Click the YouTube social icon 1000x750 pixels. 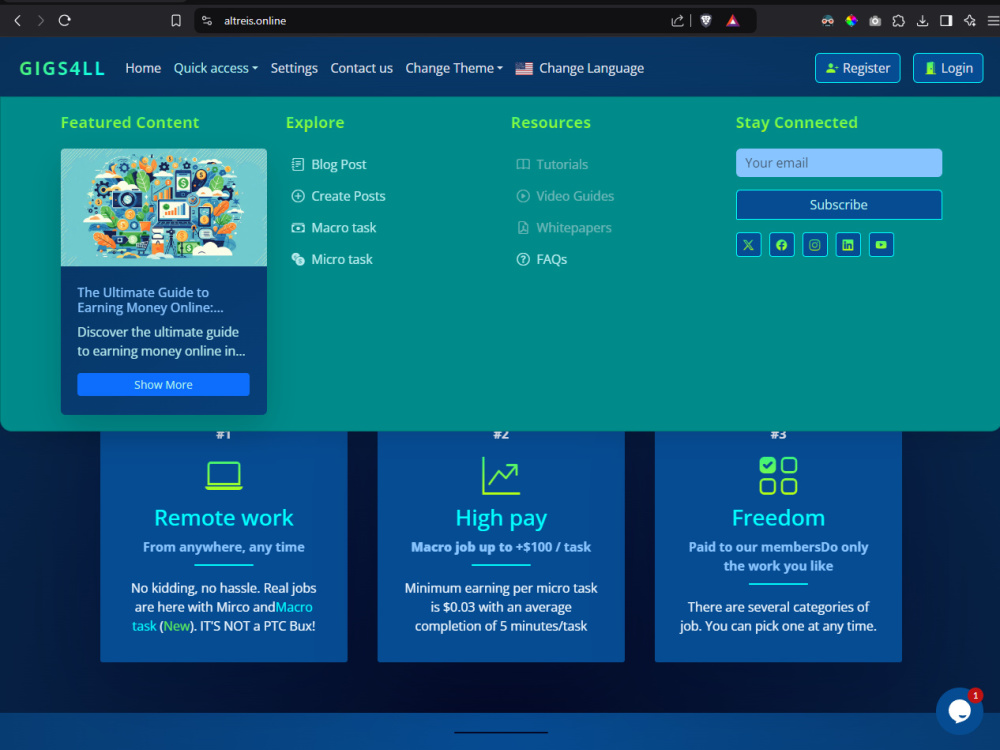pos(881,245)
